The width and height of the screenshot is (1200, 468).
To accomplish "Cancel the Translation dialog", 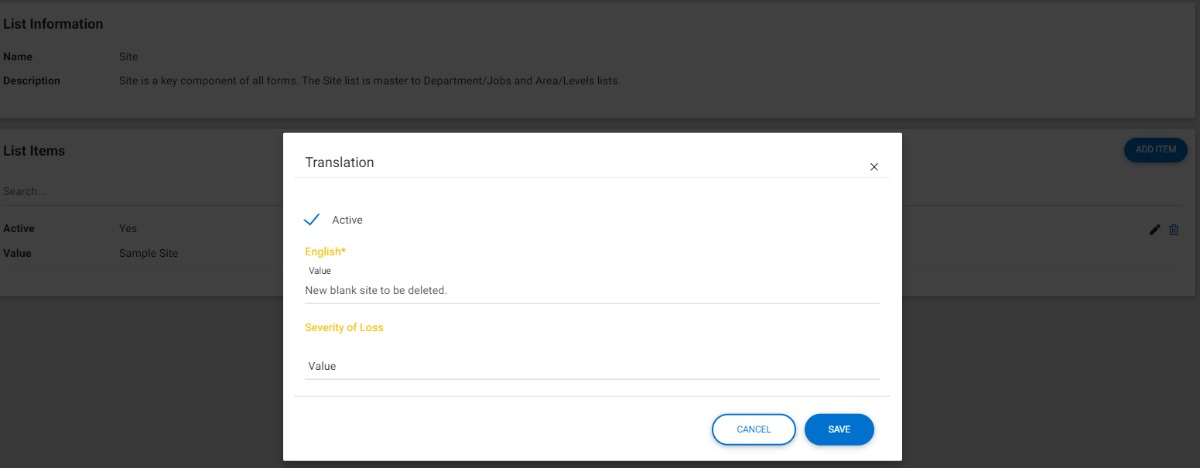I will coord(754,429).
